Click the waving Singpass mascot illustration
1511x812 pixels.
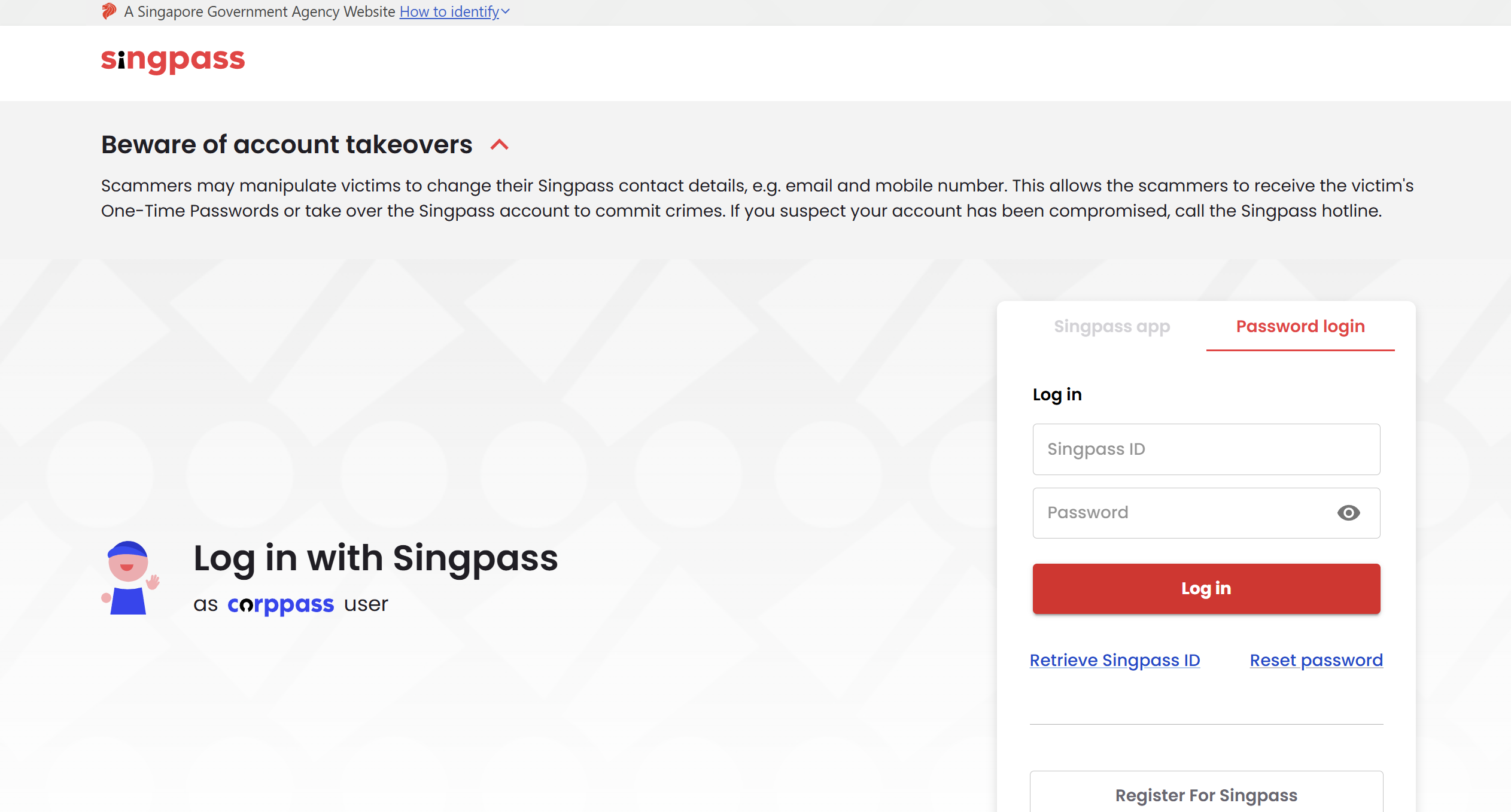[130, 577]
